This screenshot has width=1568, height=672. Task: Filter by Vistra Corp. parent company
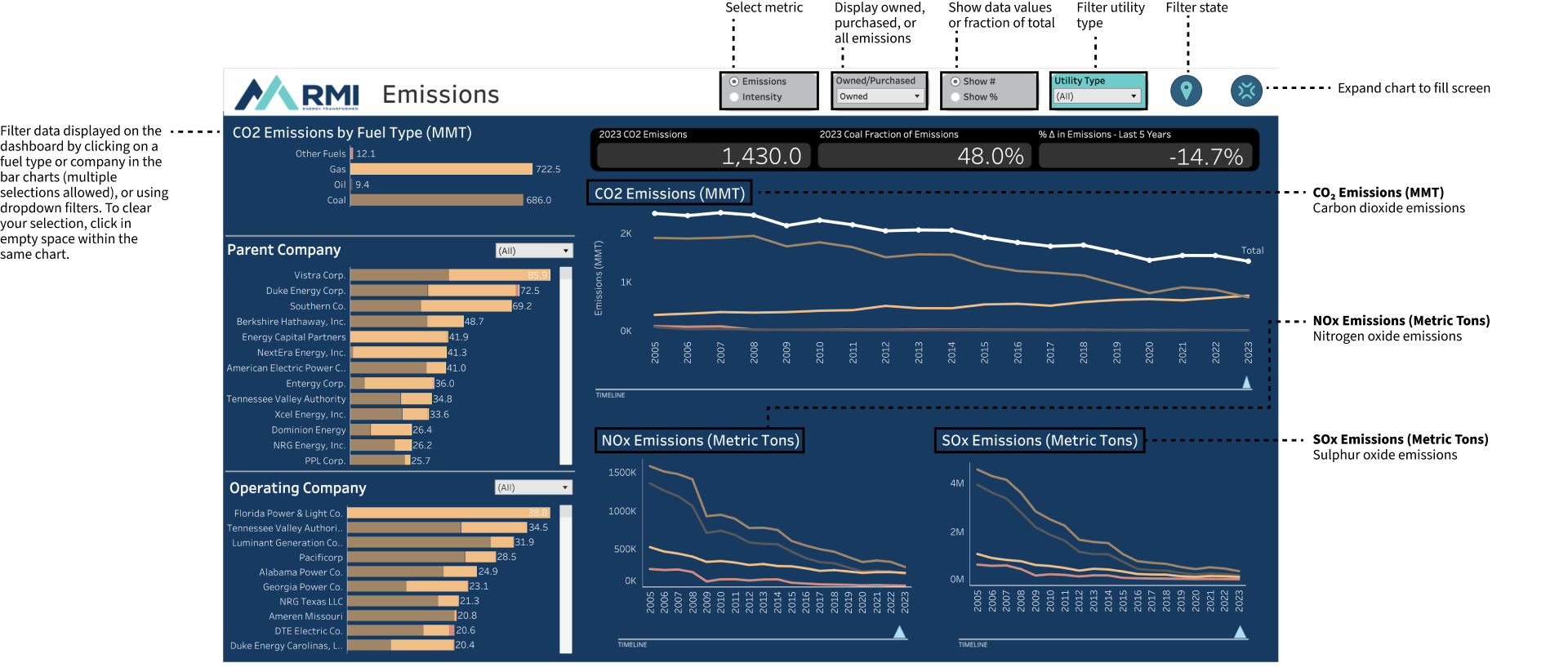click(x=450, y=275)
